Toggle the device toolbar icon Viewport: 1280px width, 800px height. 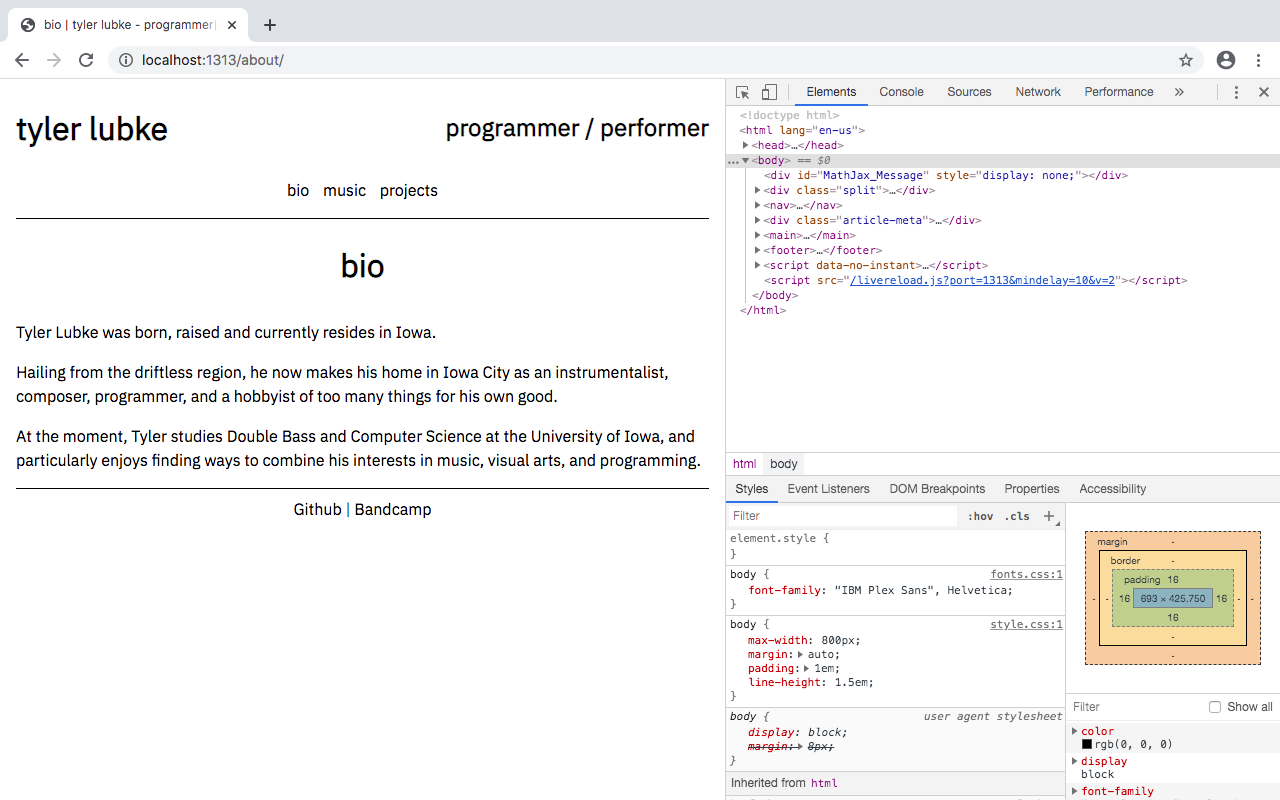[x=768, y=91]
